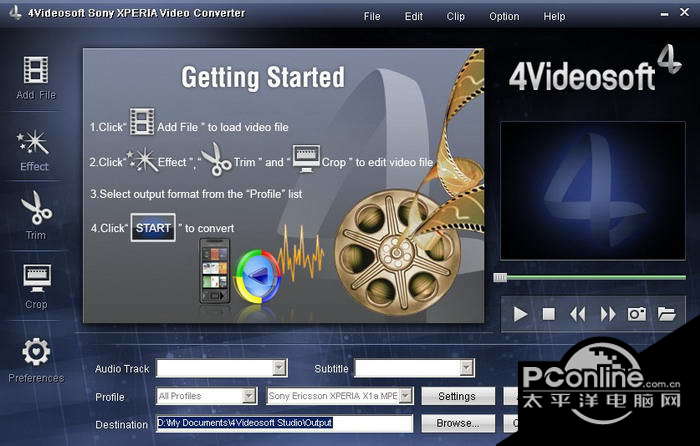Screen dimensions: 700x446
Task: Open the File menu
Action: [x=372, y=17]
